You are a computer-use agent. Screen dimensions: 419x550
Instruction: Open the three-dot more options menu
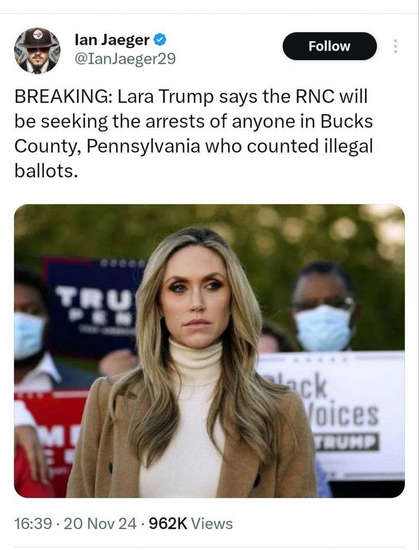tap(396, 46)
